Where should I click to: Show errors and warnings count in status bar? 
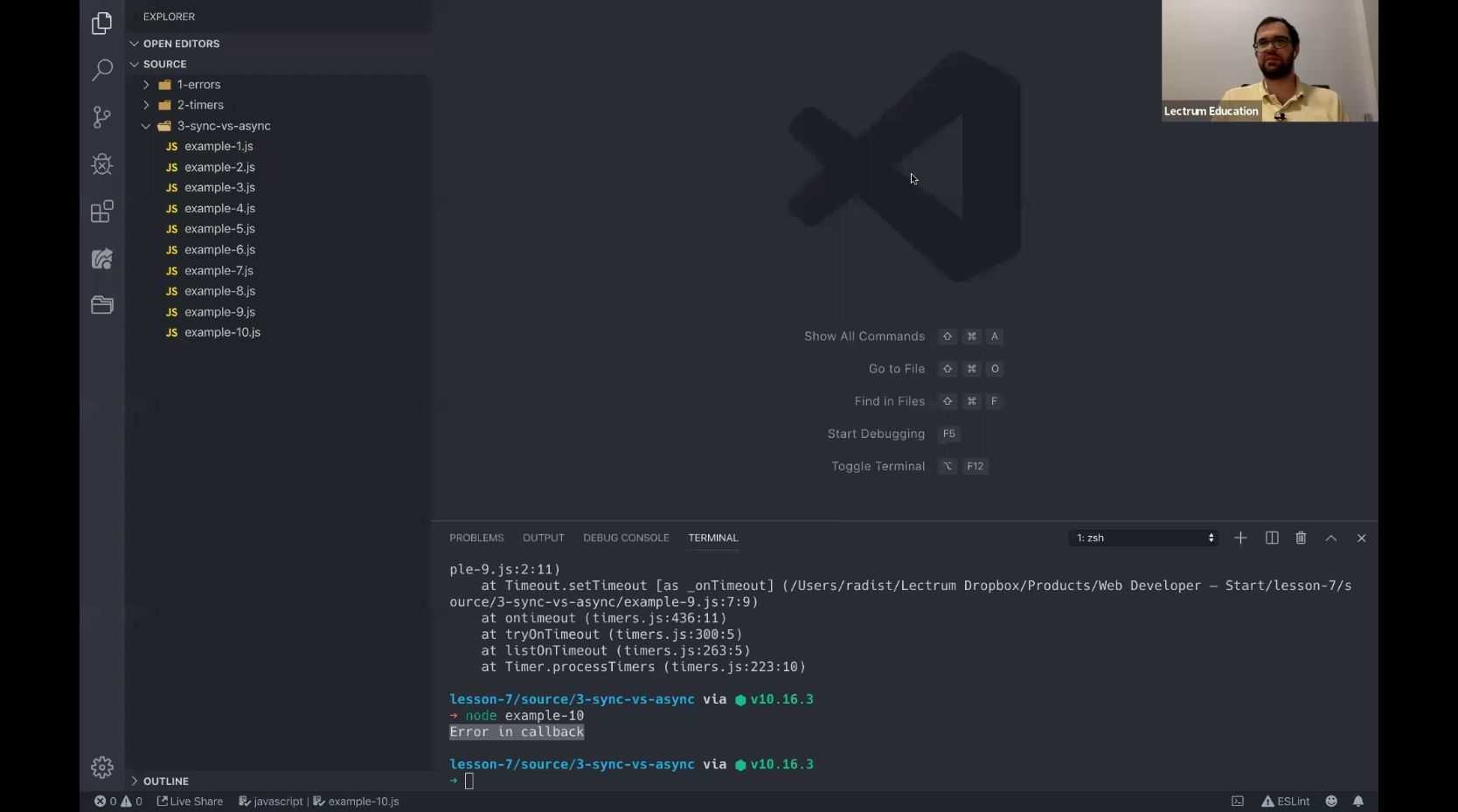(118, 802)
